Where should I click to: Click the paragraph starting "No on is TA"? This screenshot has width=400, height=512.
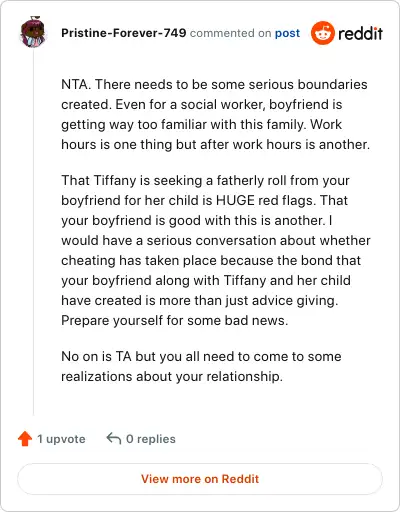pyautogui.click(x=201, y=366)
